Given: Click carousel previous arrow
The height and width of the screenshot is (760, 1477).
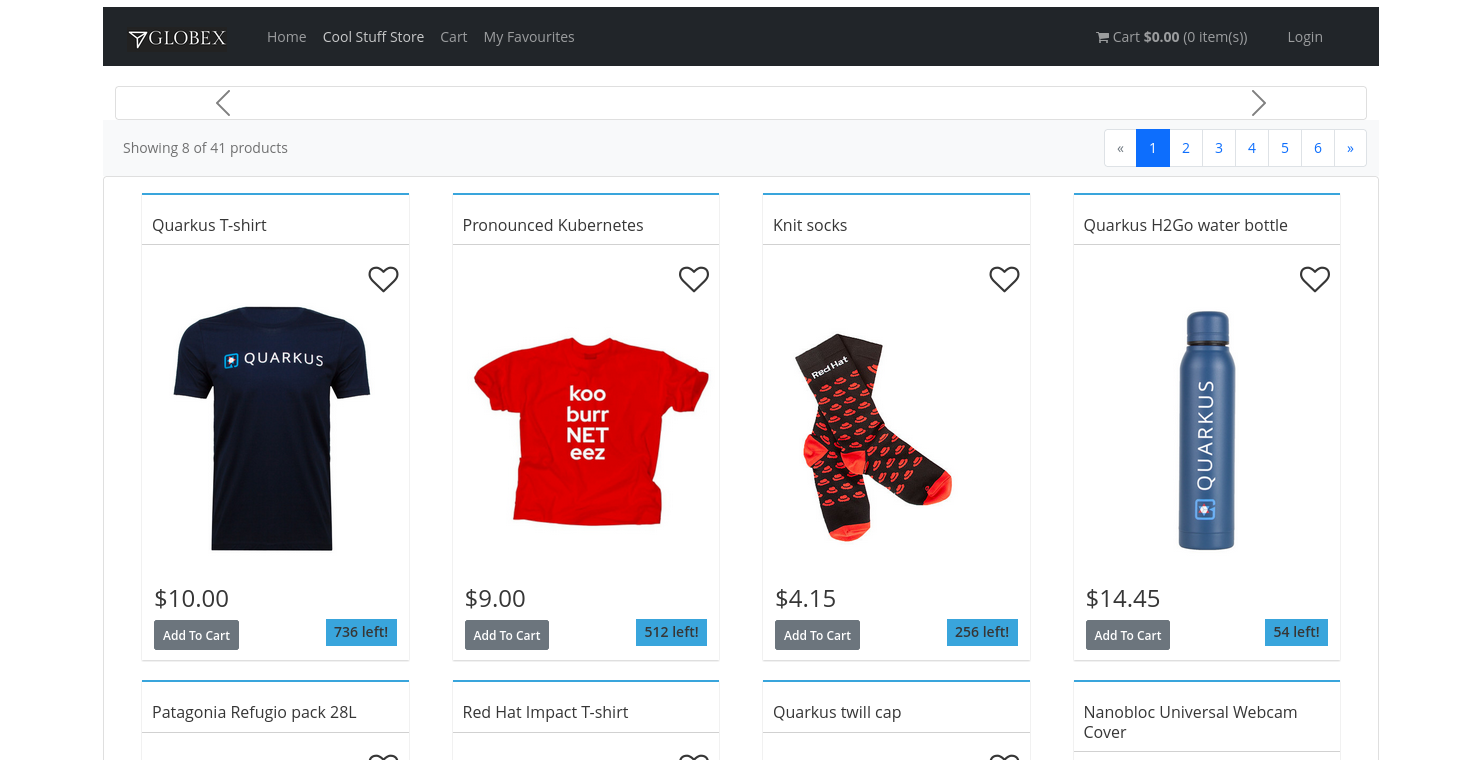Looking at the screenshot, I should click(x=223, y=103).
